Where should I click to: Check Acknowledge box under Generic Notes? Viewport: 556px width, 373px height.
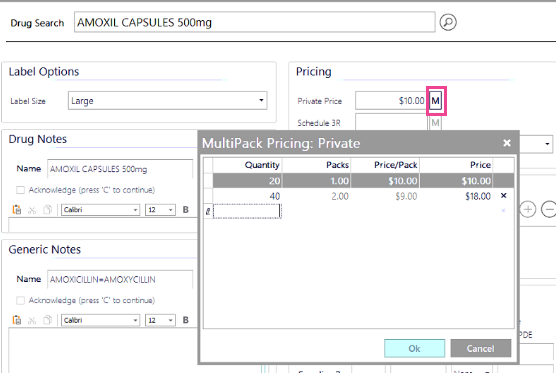click(x=21, y=301)
